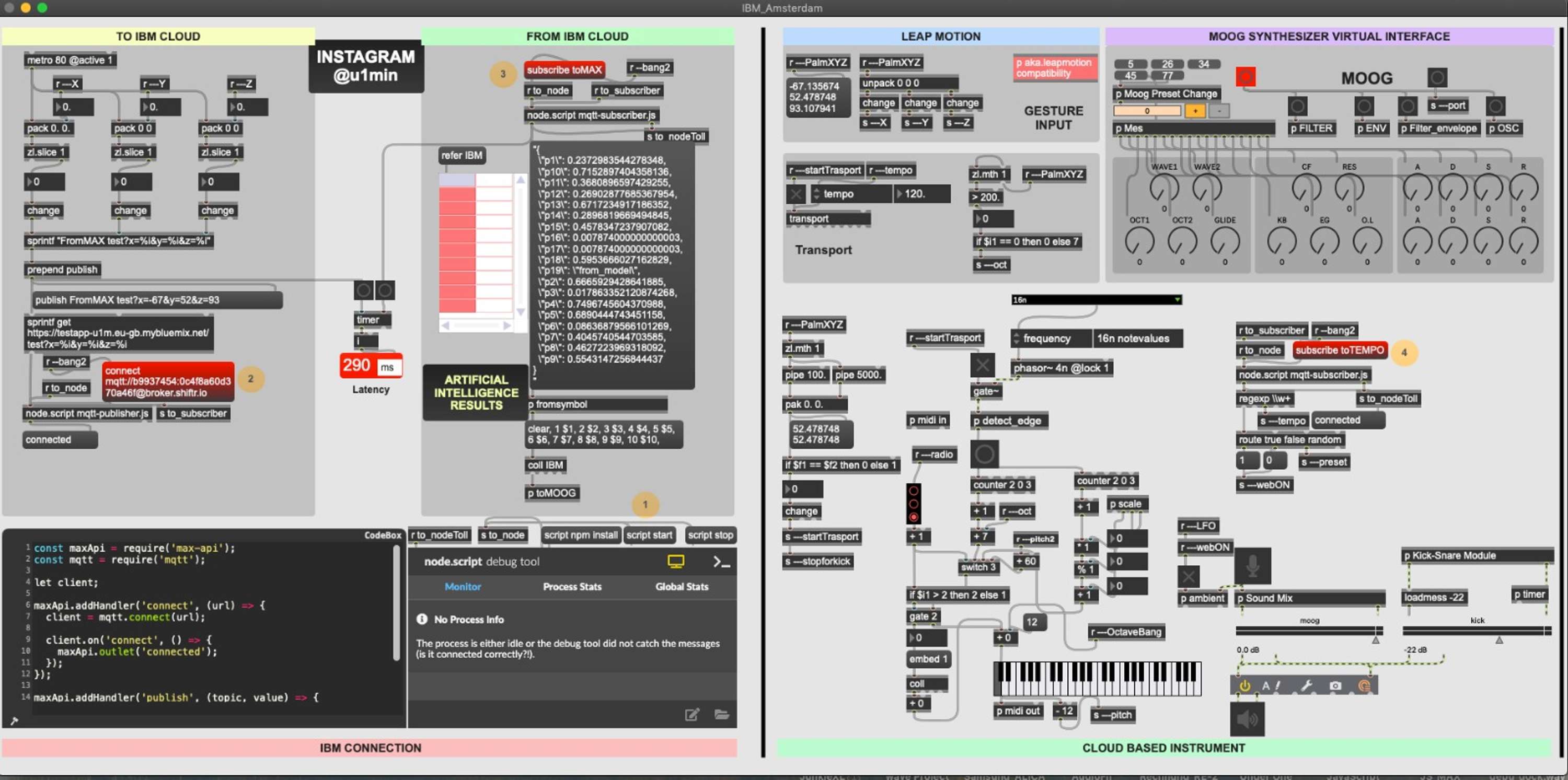The height and width of the screenshot is (780, 1568).
Task: Click the bang button above p FILTER
Action: (x=1297, y=107)
